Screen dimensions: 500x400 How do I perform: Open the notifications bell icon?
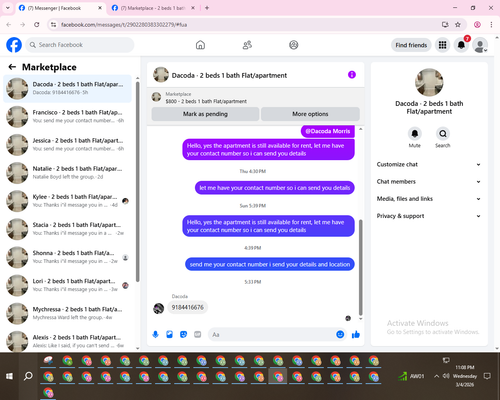[x=461, y=45]
